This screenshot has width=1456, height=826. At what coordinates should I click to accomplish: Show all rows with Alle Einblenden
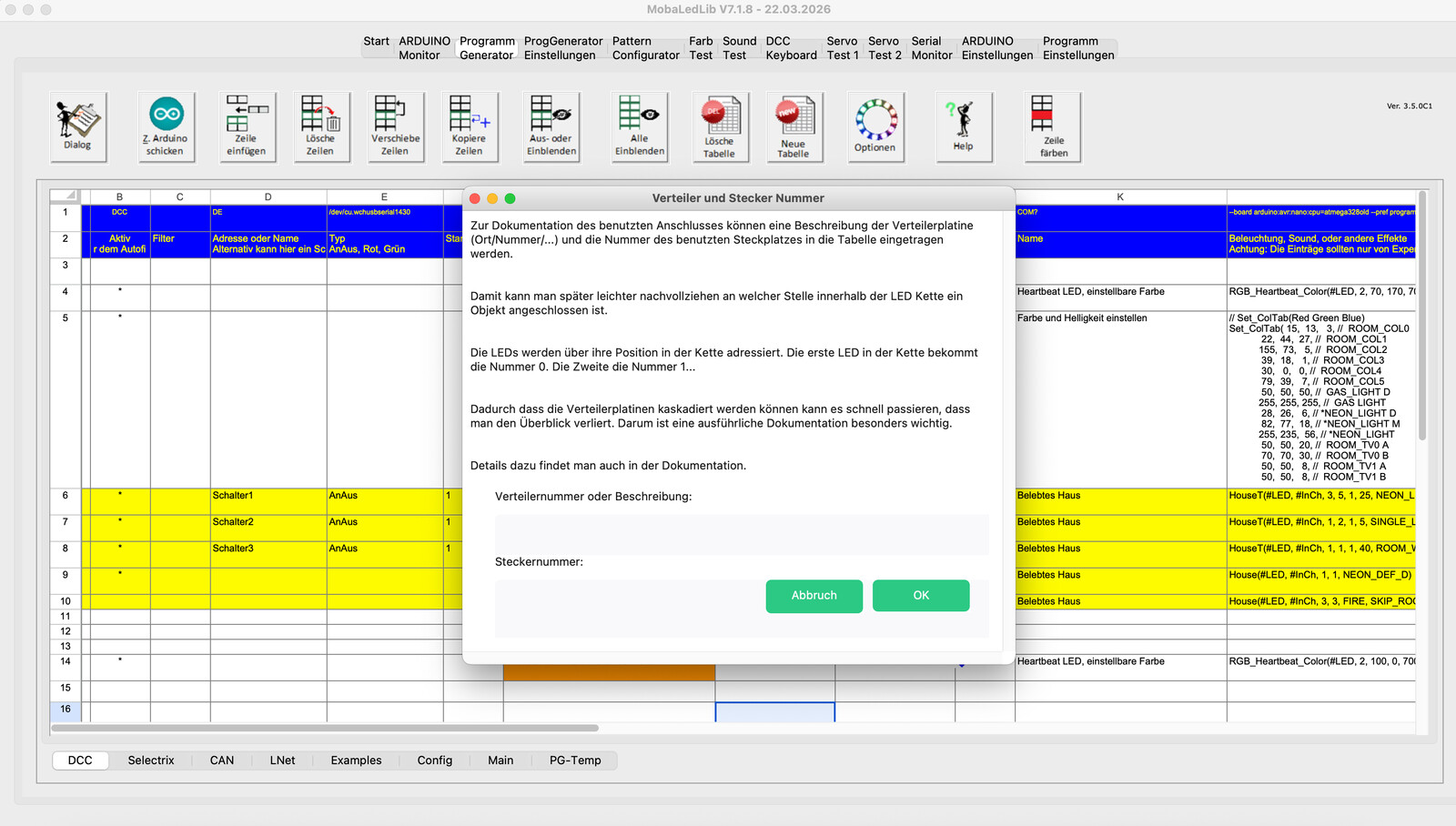pyautogui.click(x=639, y=126)
